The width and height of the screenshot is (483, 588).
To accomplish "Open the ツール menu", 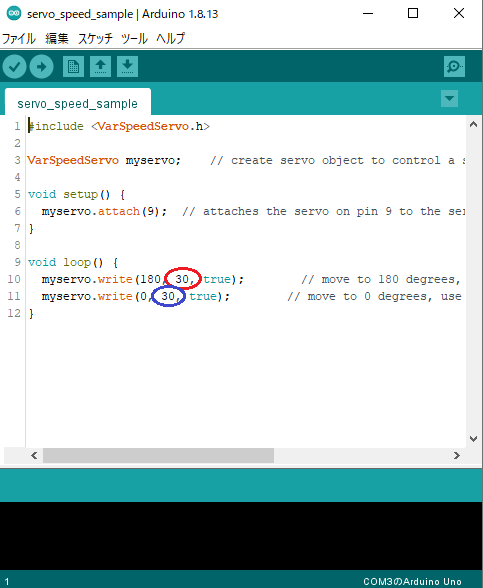I will [x=134, y=38].
